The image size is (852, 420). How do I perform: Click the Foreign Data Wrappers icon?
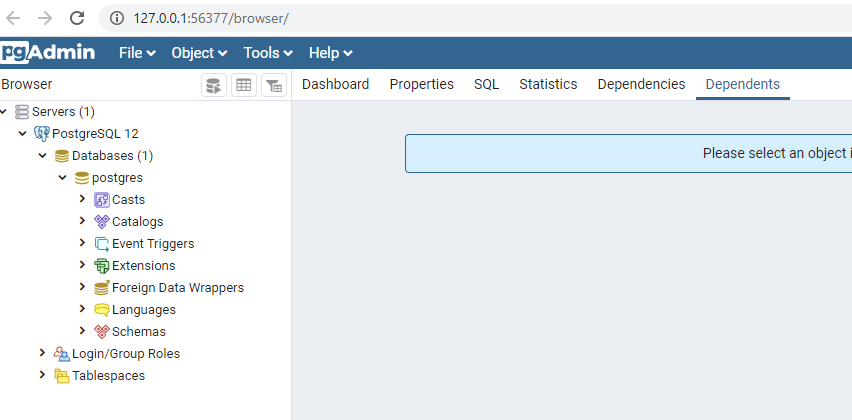[x=102, y=287]
